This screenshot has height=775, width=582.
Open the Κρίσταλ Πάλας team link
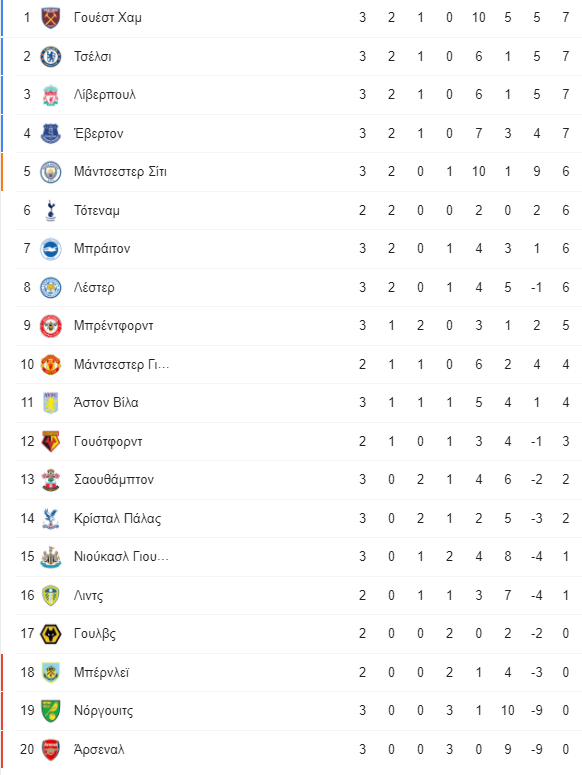[117, 518]
